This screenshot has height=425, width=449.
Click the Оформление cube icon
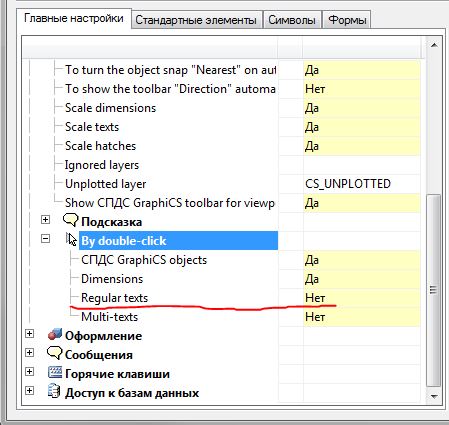point(55,334)
